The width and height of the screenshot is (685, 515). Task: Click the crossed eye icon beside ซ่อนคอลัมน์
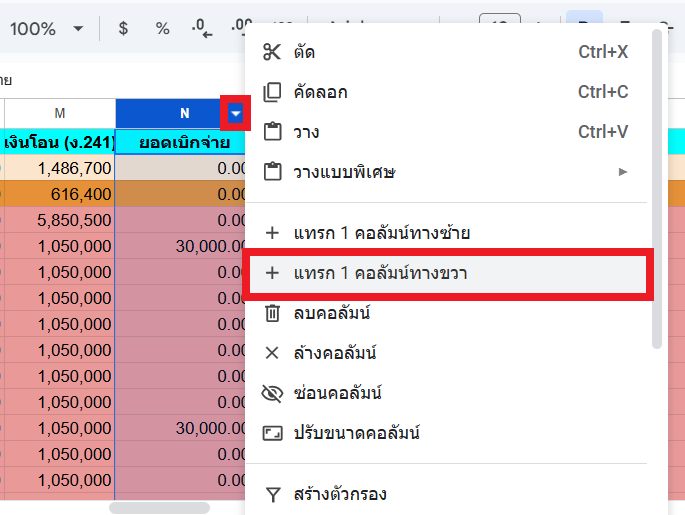point(272,393)
